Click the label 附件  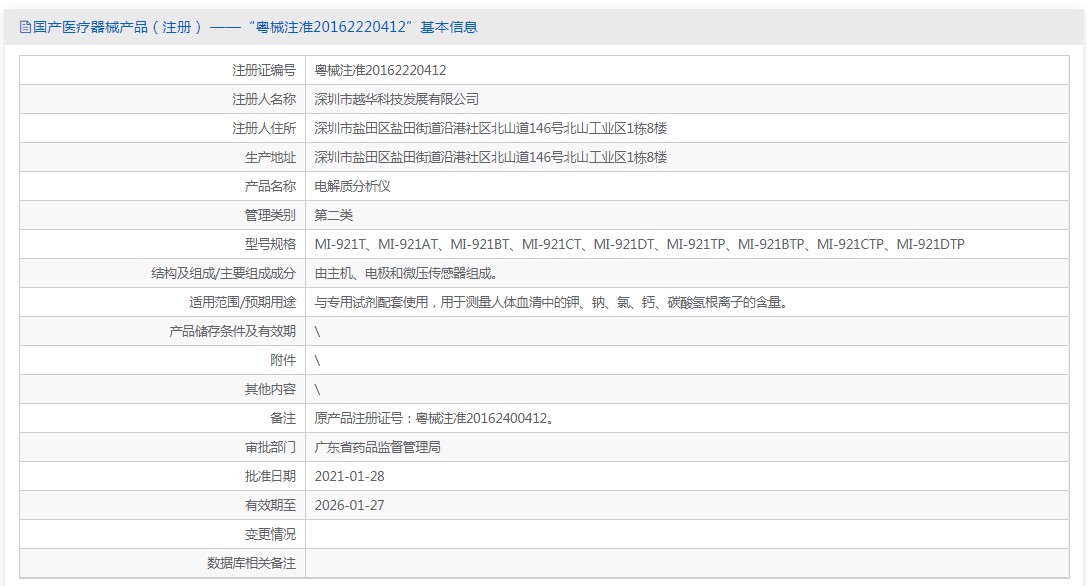pyautogui.click(x=283, y=360)
